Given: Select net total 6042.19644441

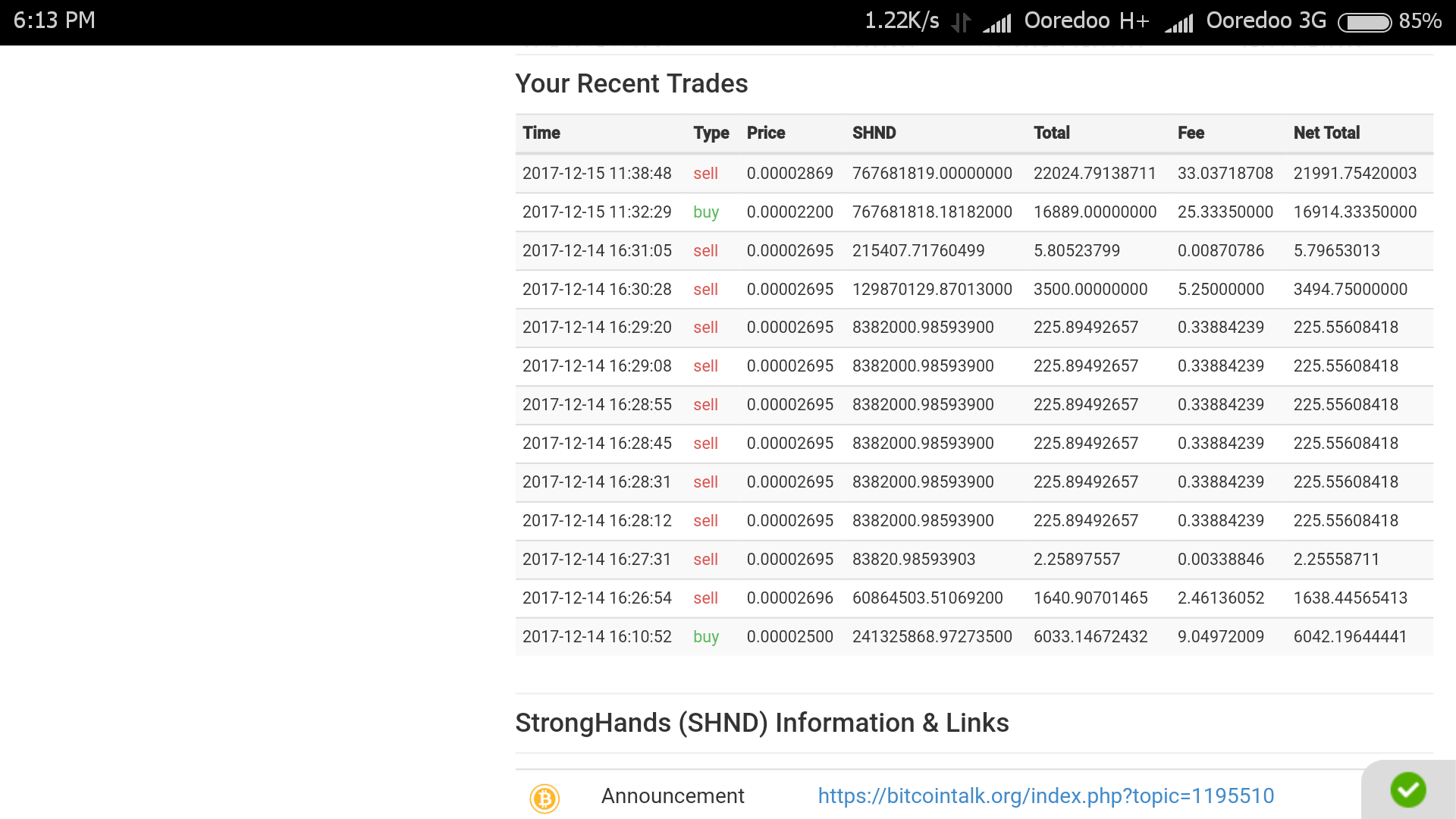Looking at the screenshot, I should (x=1350, y=636).
